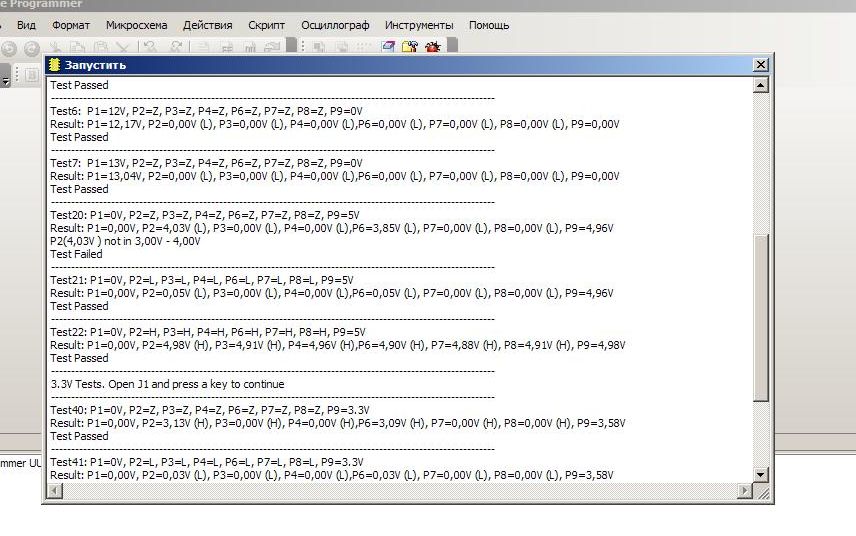Click the Result line showing P1=13,04V

click(x=335, y=176)
